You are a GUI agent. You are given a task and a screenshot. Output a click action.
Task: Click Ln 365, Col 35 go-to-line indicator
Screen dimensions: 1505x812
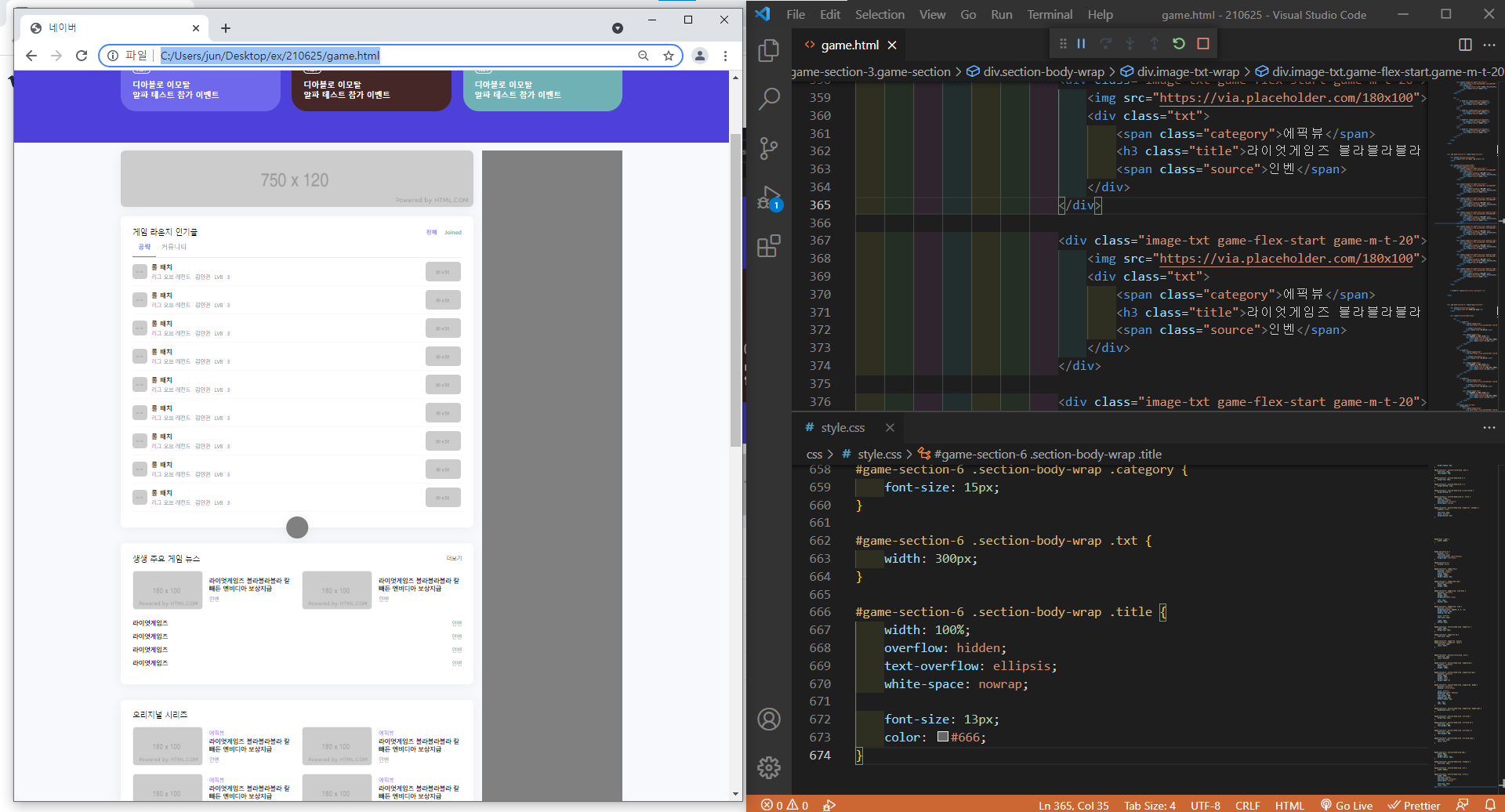click(x=1074, y=805)
